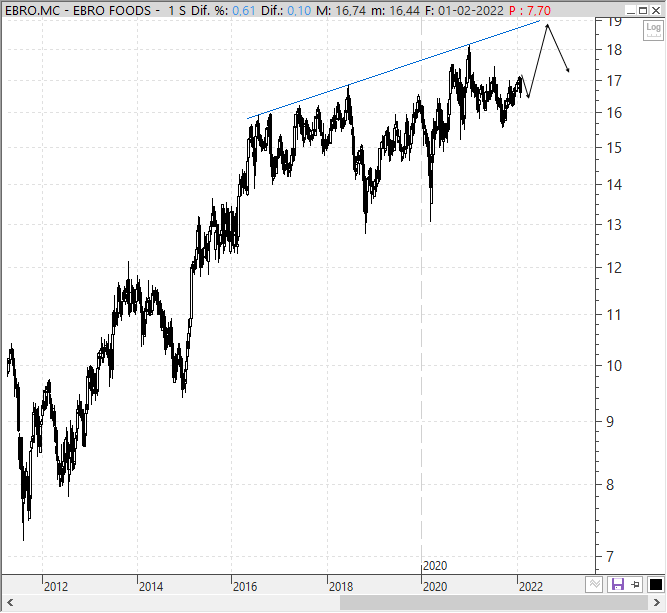This screenshot has height=613, width=667.
Task: Click the 1 S timeframe indicator in title
Action: point(177,10)
